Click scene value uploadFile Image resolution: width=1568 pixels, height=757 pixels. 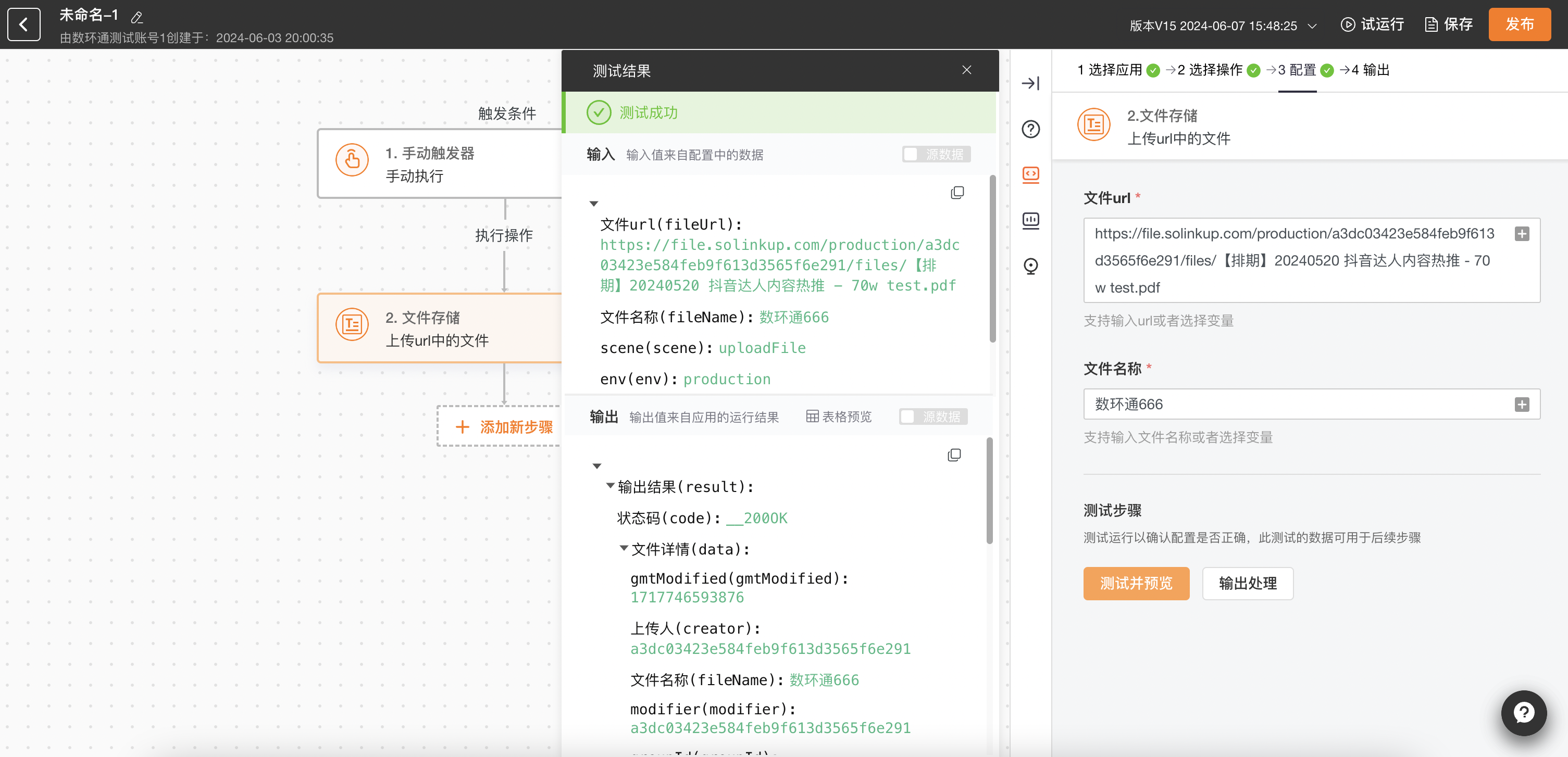pos(762,347)
